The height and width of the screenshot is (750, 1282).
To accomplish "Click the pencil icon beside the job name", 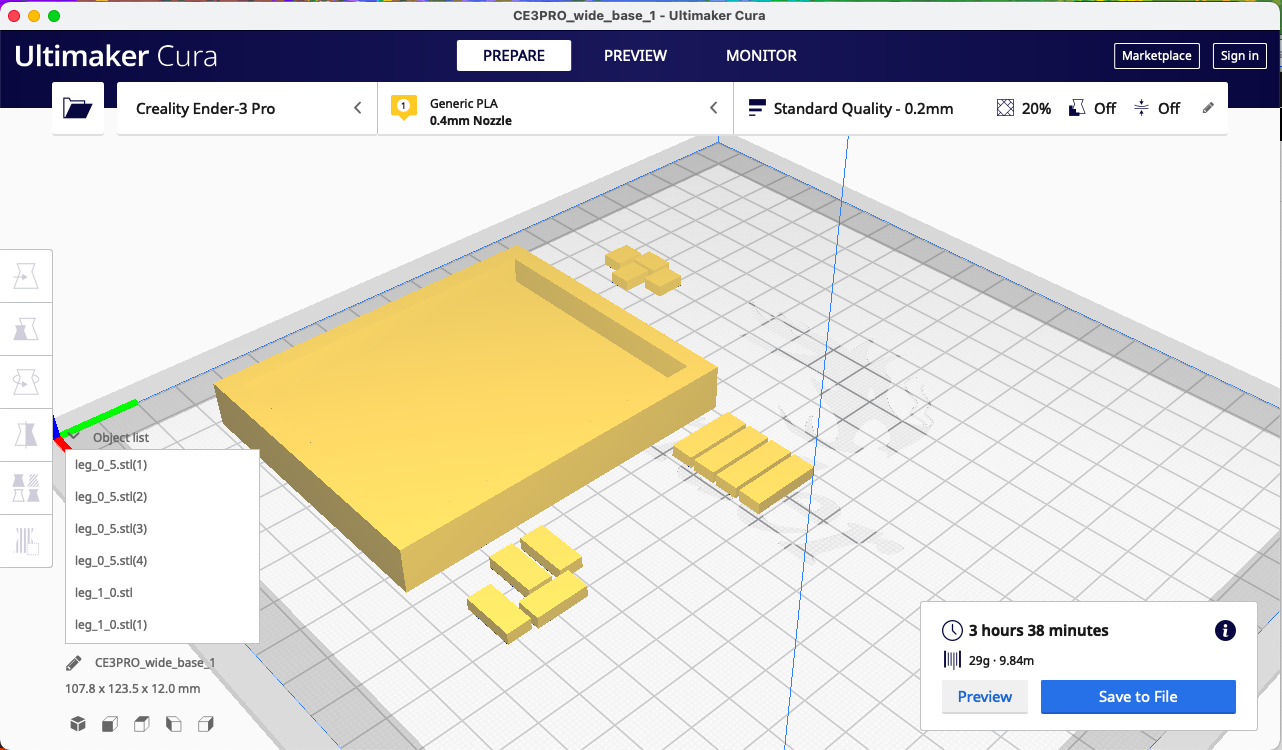I will pos(73,662).
